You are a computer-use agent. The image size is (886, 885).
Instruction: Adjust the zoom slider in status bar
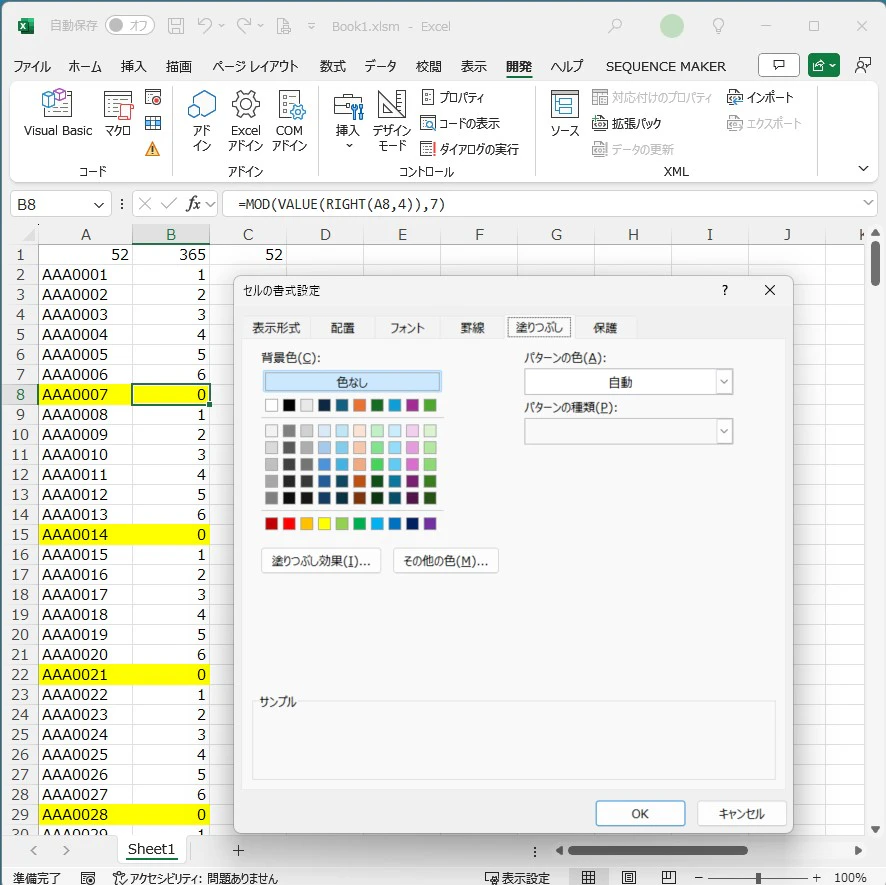click(758, 878)
